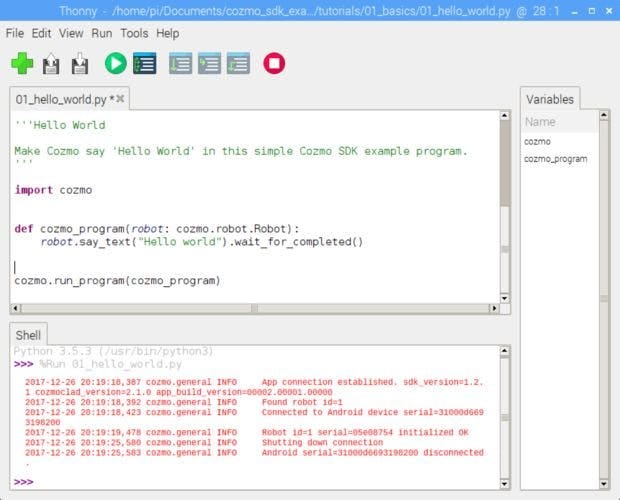Select the Shell tab
620x500 pixels.
tap(28, 335)
